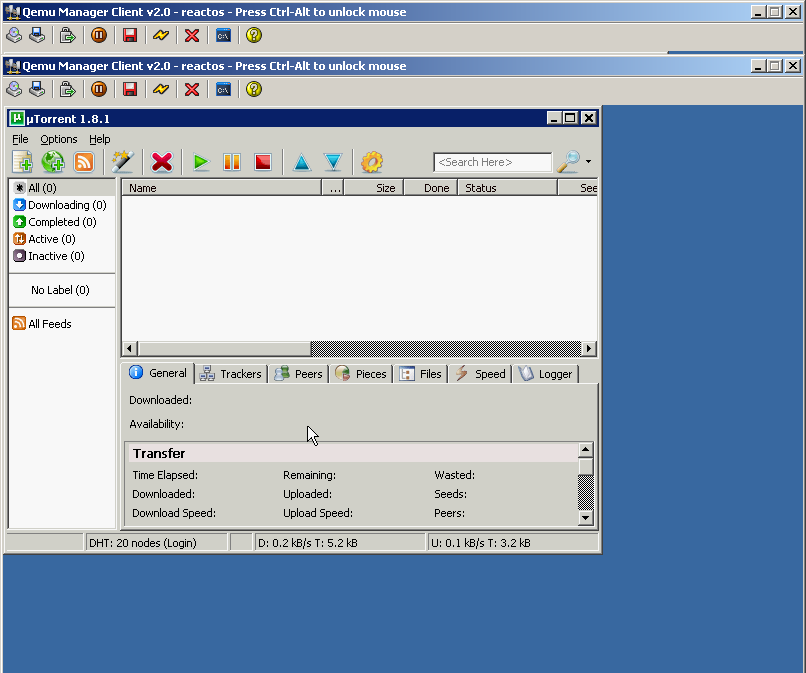The width and height of the screenshot is (806, 673).
Task: Click the torrent list's right scroll arrow
Action: [x=588, y=349]
